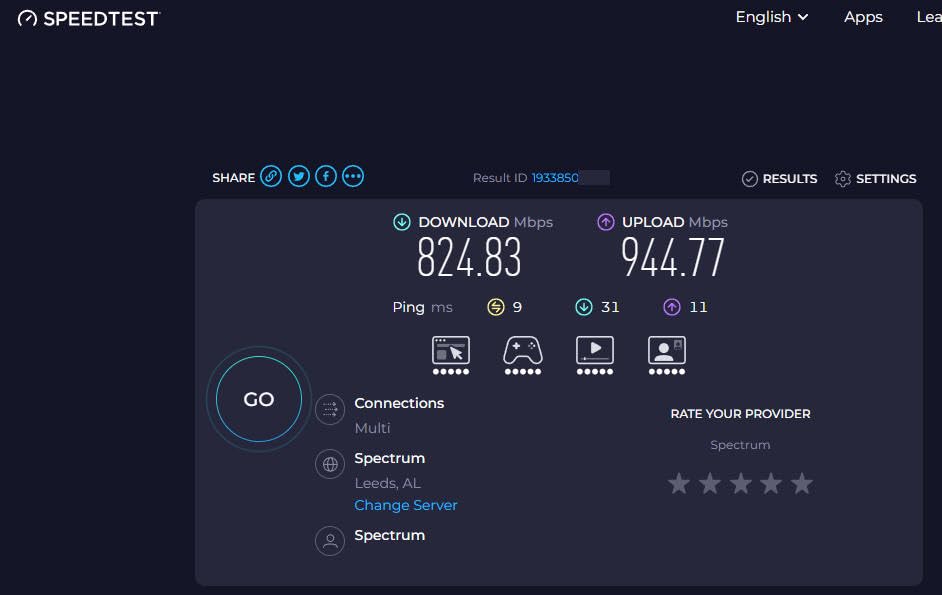
Task: Click the upload latency icon showing 11
Action: 672,307
